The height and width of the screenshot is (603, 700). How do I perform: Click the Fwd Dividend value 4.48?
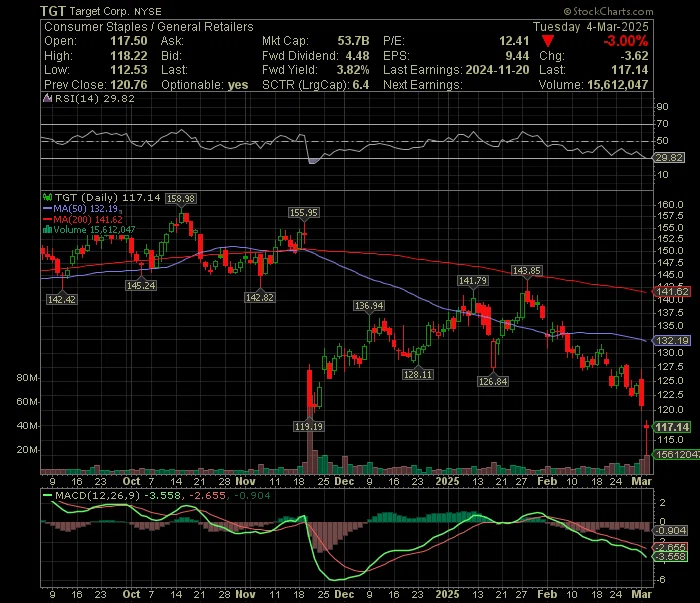(x=357, y=56)
